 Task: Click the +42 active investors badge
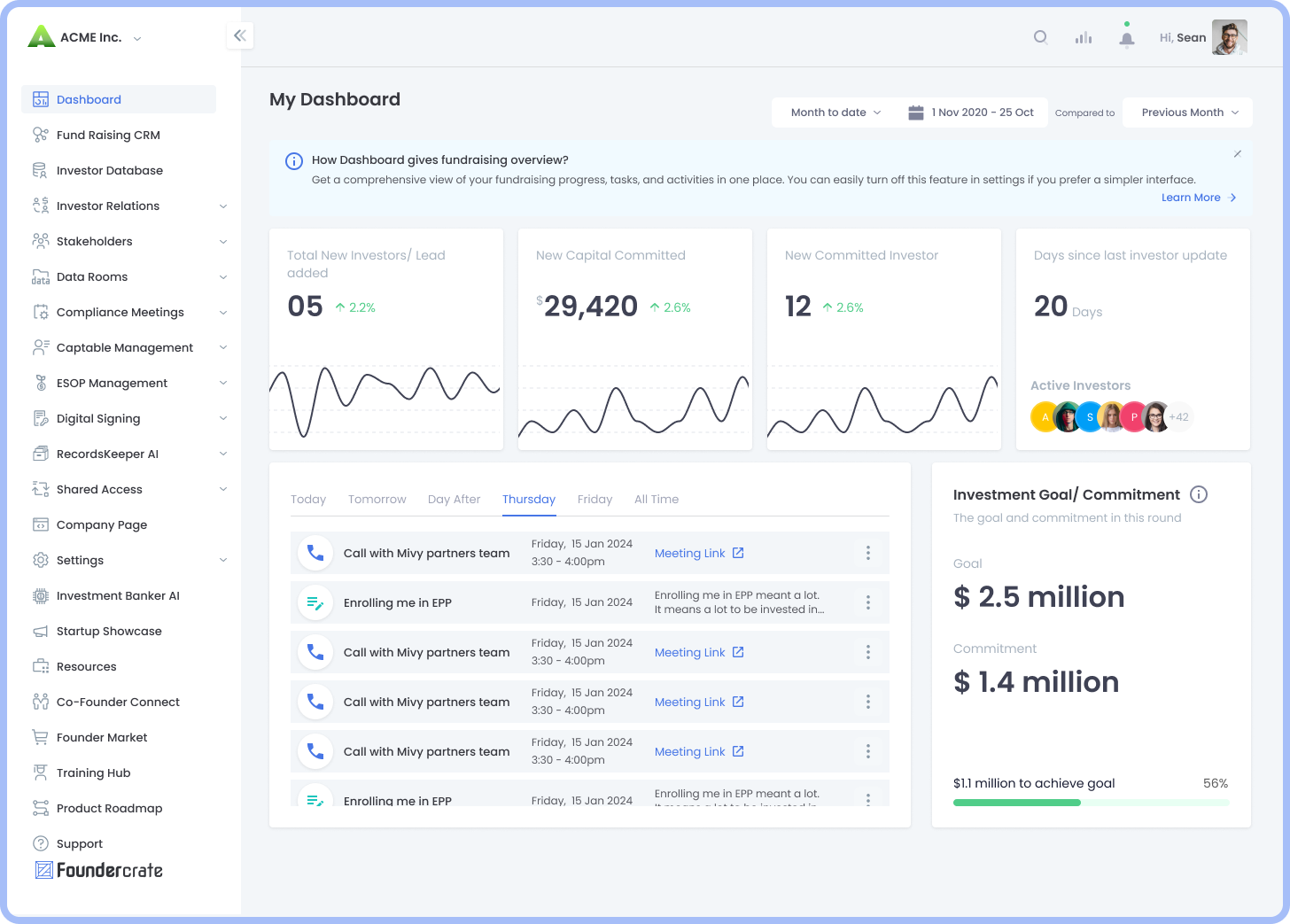pyautogui.click(x=1178, y=416)
